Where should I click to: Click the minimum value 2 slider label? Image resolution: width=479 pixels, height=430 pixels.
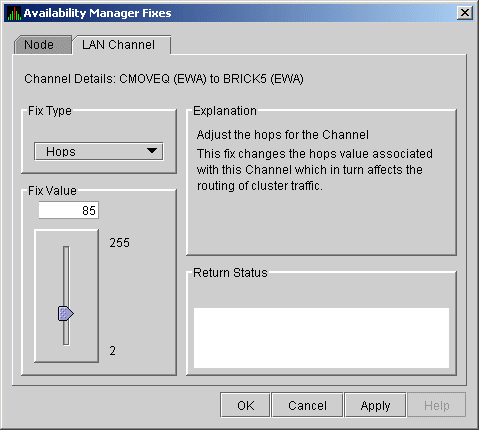tap(112, 351)
